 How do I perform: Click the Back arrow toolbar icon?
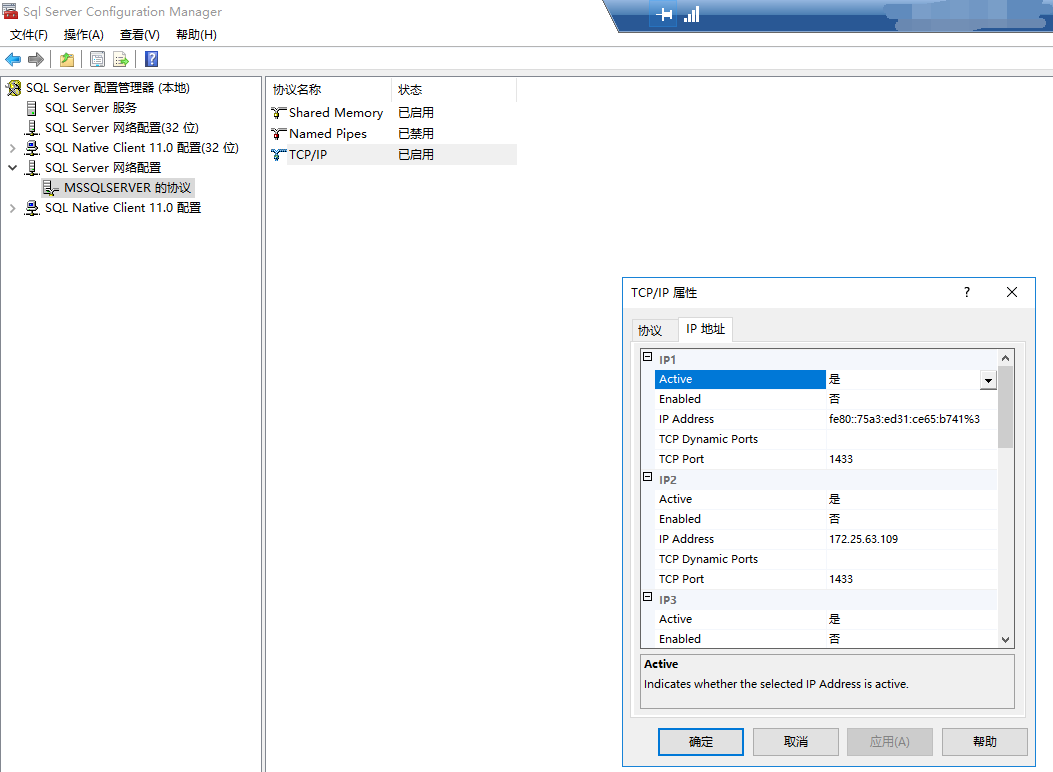click(13, 59)
